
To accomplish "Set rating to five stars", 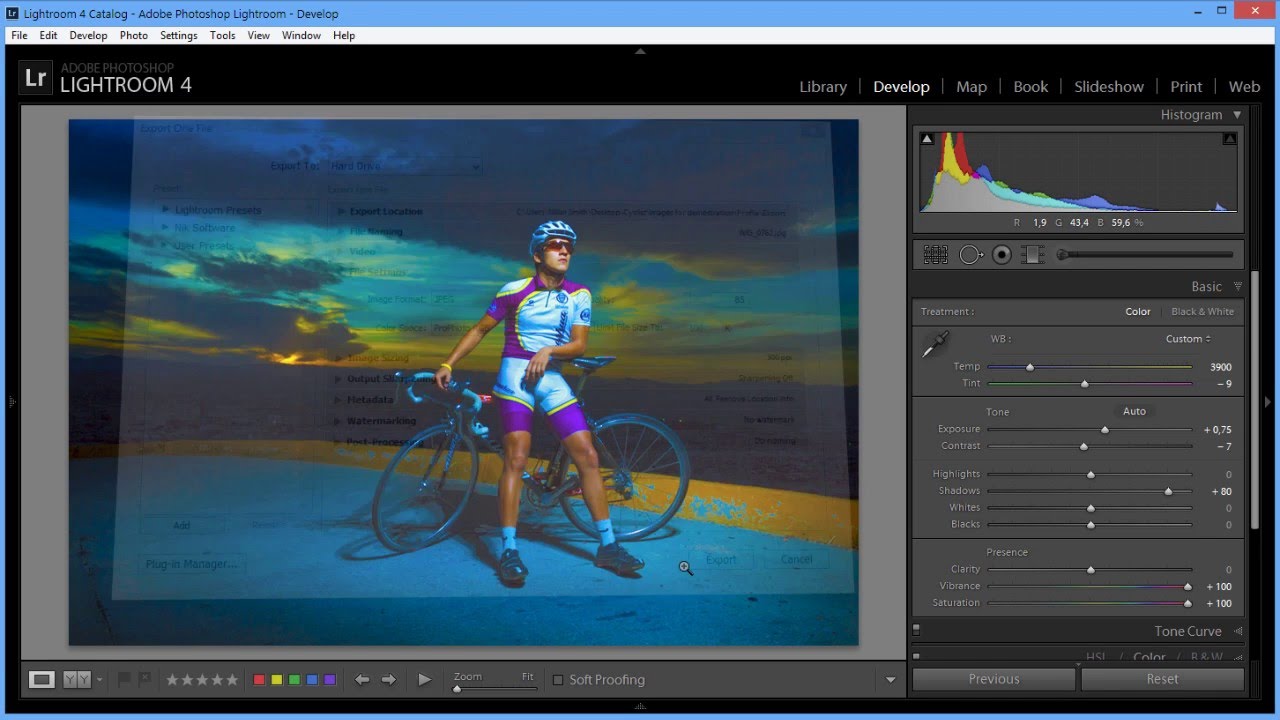I will [232, 680].
